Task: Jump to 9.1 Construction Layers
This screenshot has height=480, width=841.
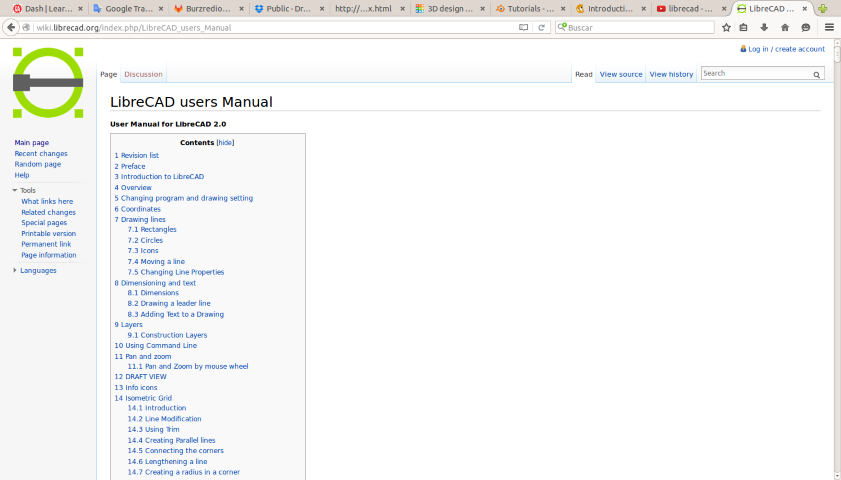Action: tap(167, 335)
